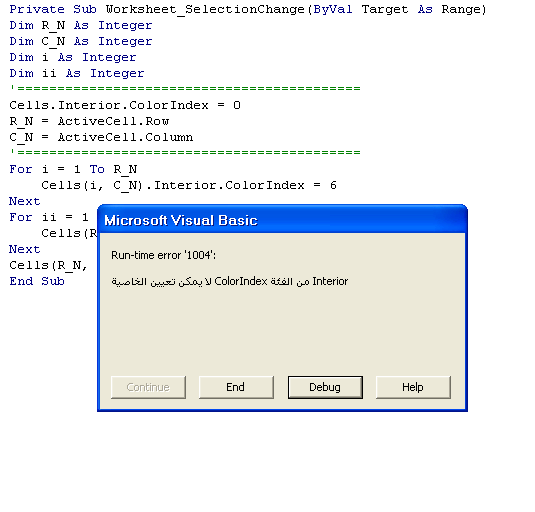This screenshot has width=535, height=512.
Task: Click the For i = 1 To R_N line
Action: pyautogui.click(x=73, y=170)
